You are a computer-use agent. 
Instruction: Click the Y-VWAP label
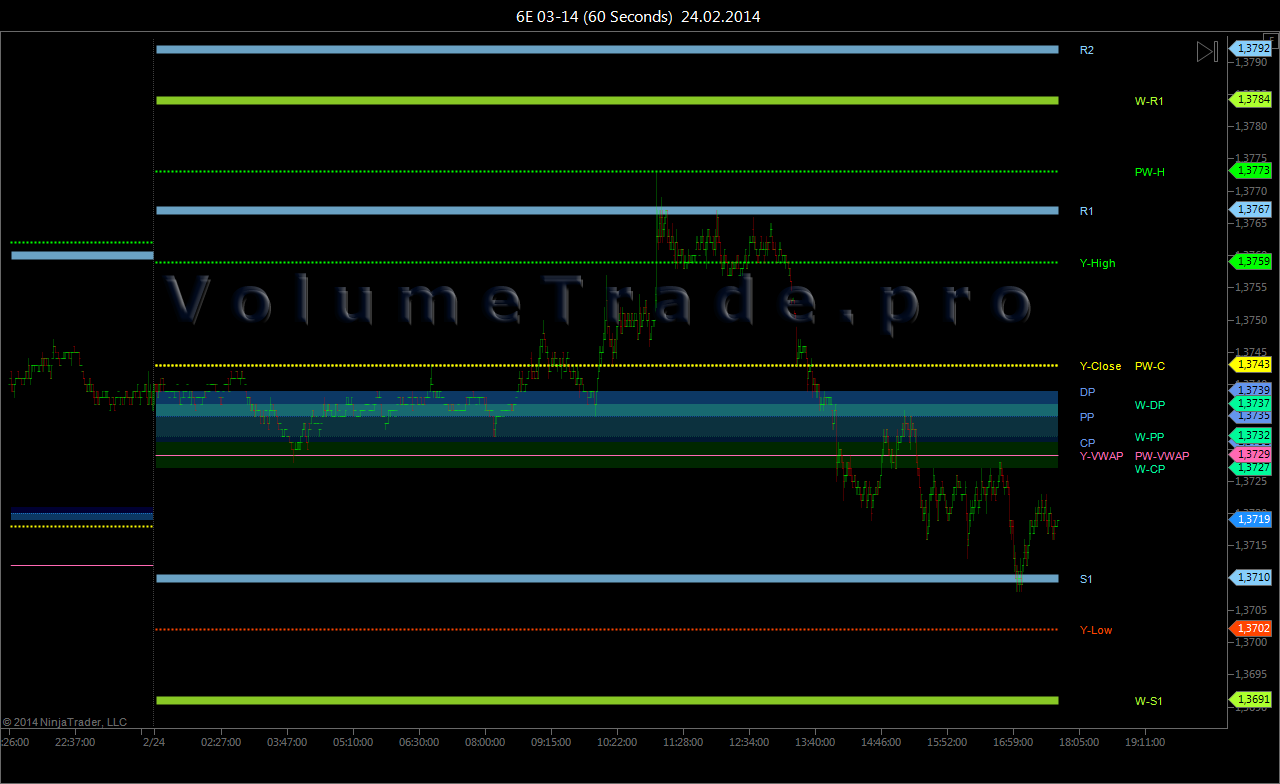[x=1101, y=456]
